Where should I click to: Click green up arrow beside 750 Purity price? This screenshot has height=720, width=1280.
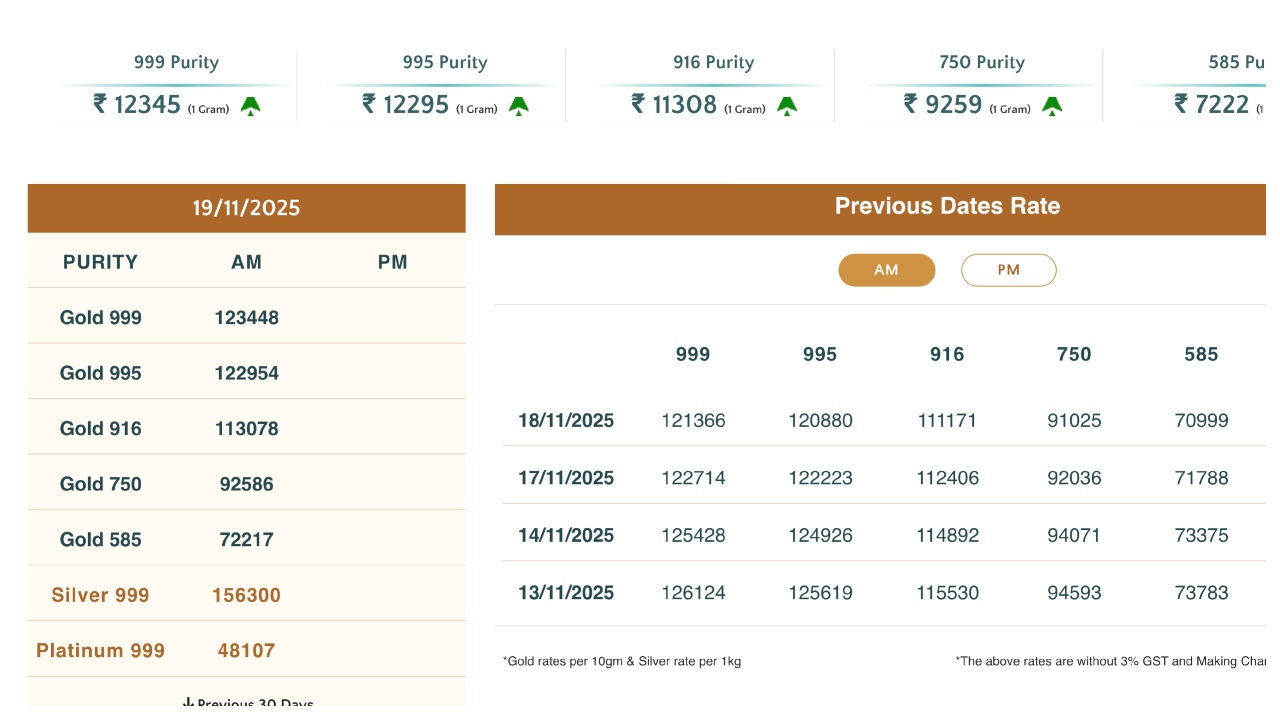pos(1052,106)
